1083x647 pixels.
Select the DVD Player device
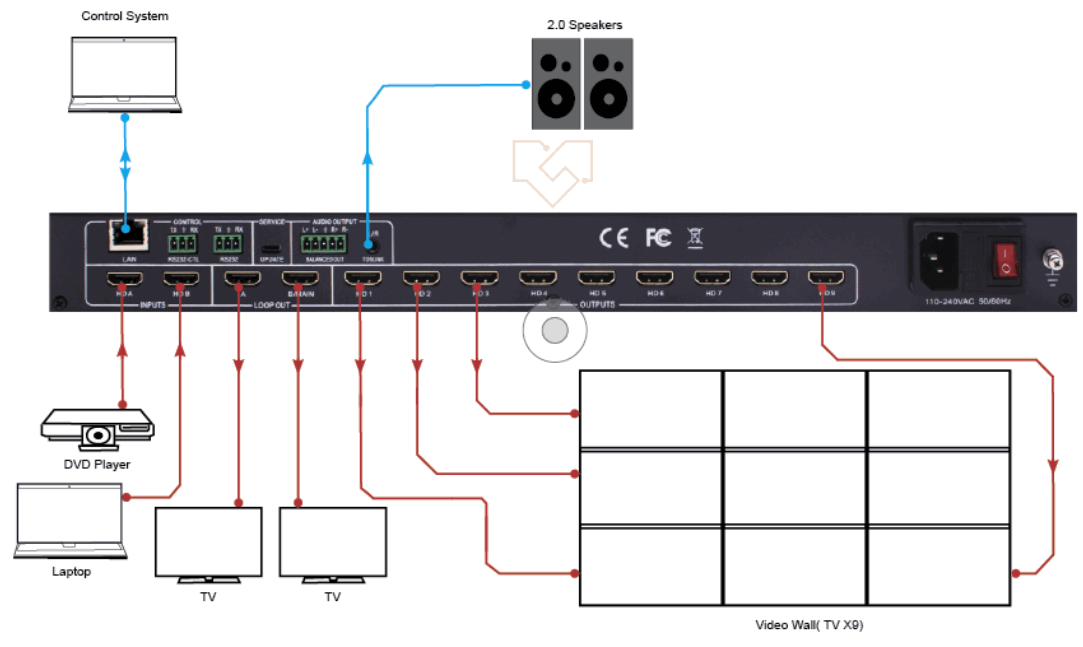click(x=97, y=430)
